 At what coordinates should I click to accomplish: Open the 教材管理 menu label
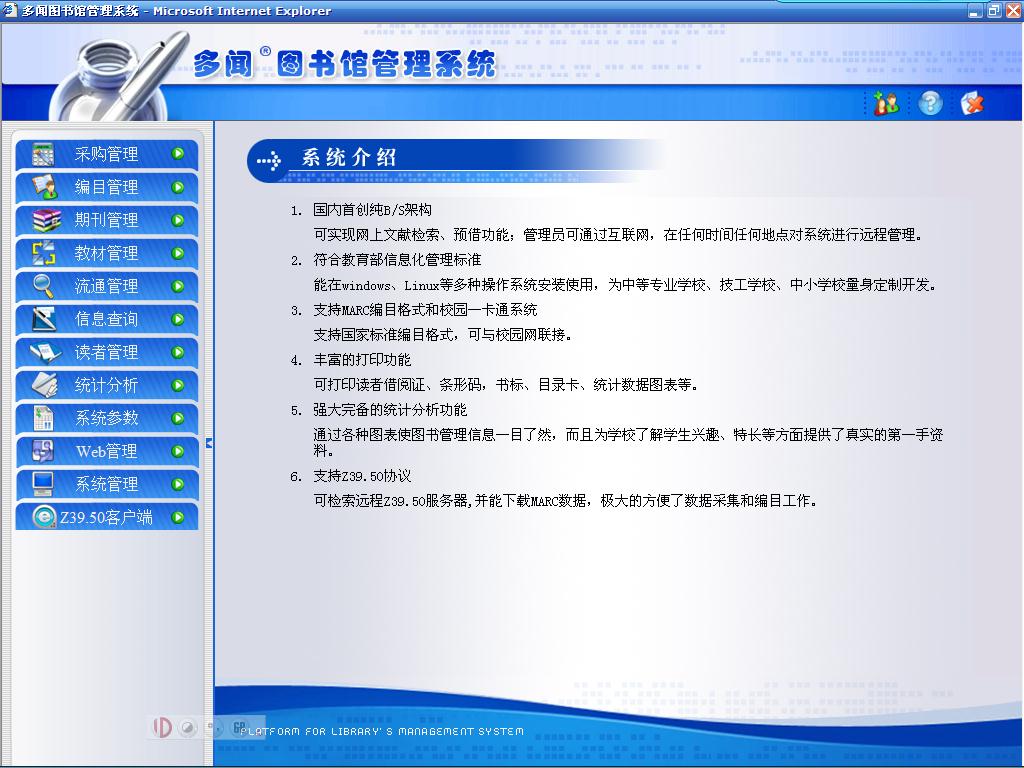(106, 253)
